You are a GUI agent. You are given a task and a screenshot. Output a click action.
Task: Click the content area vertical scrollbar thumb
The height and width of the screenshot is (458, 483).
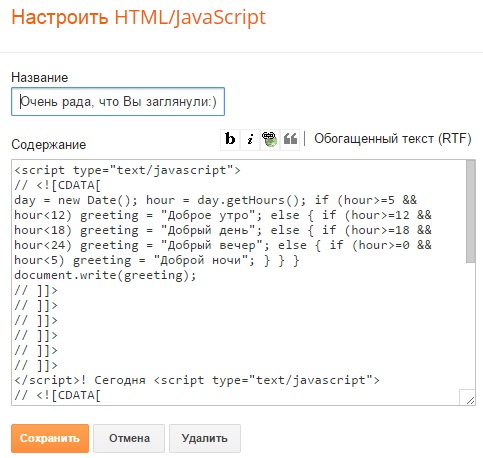[x=470, y=211]
